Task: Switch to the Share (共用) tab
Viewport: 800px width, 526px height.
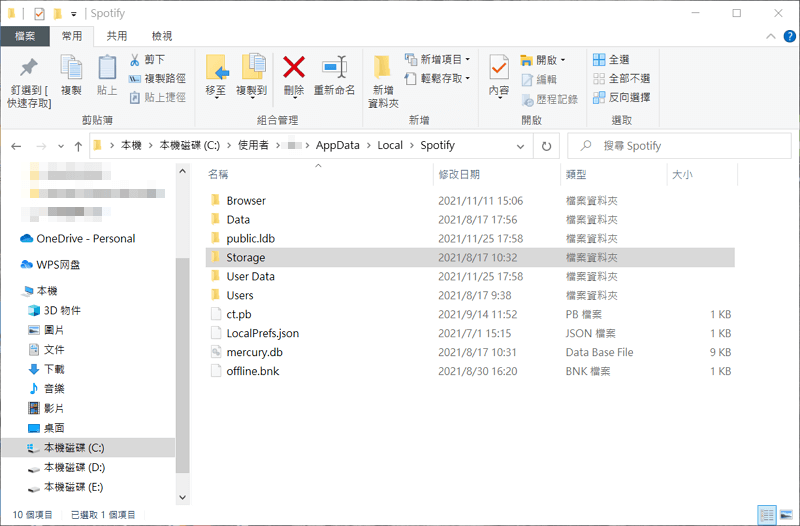Action: (117, 36)
